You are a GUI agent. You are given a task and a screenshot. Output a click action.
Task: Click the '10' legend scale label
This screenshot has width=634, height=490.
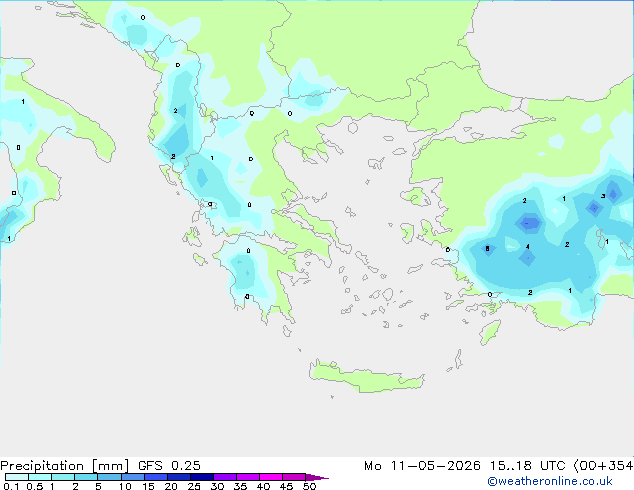tap(125, 486)
